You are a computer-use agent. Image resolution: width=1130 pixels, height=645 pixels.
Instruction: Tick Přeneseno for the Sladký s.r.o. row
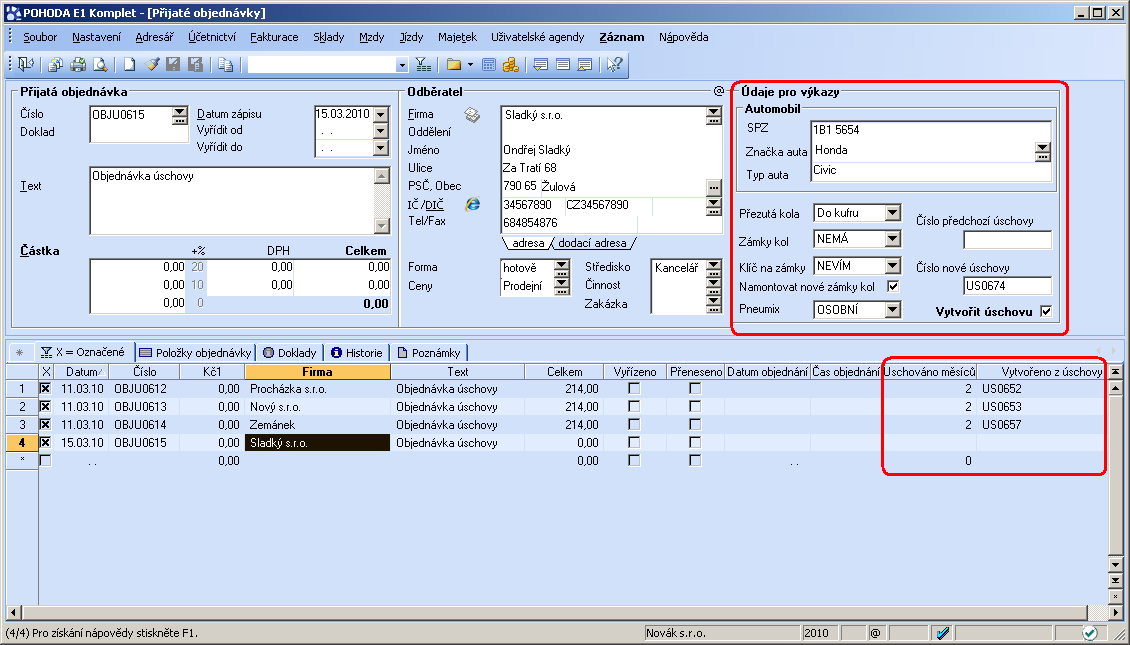click(x=695, y=442)
